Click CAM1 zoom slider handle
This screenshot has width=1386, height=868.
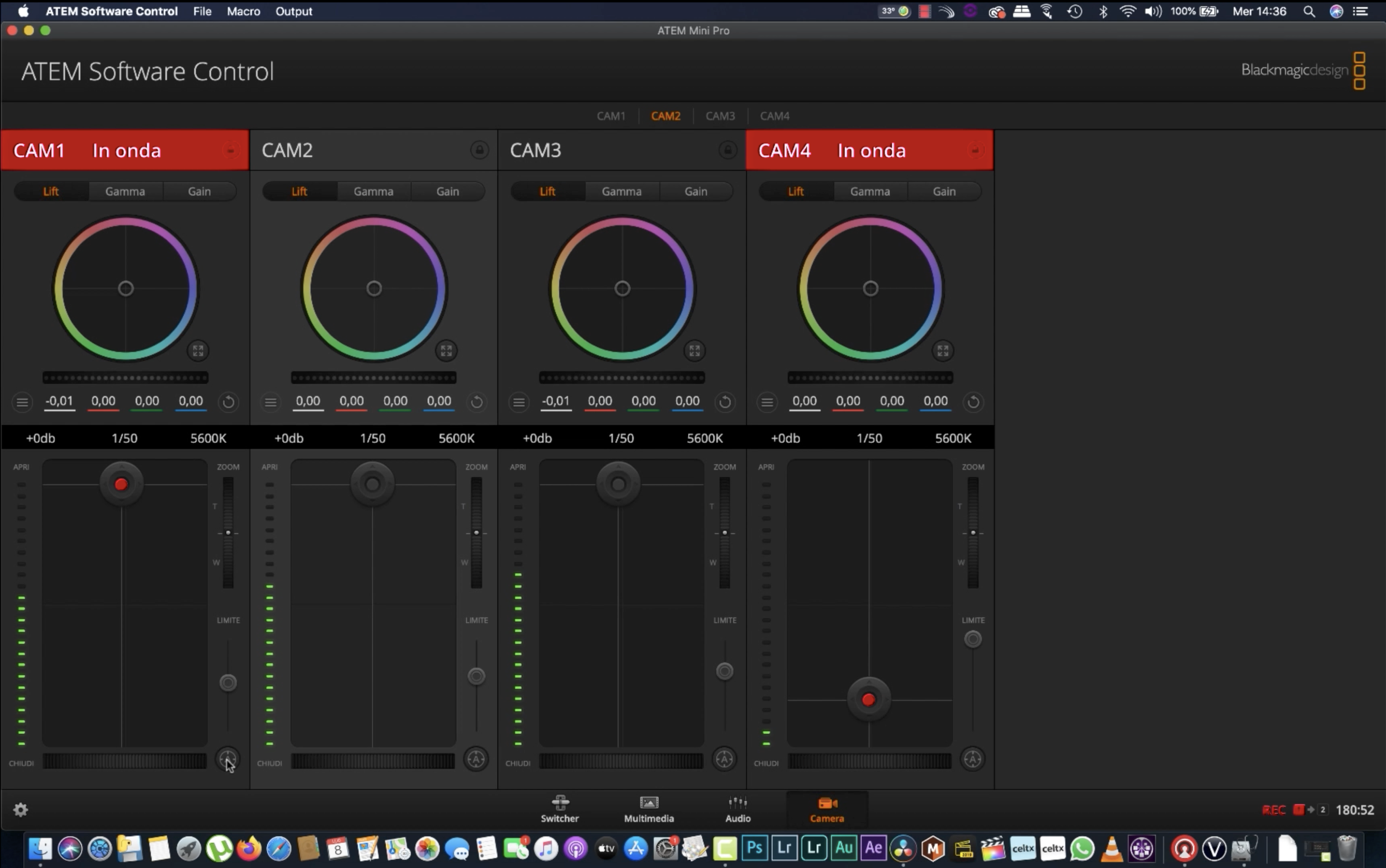228,533
